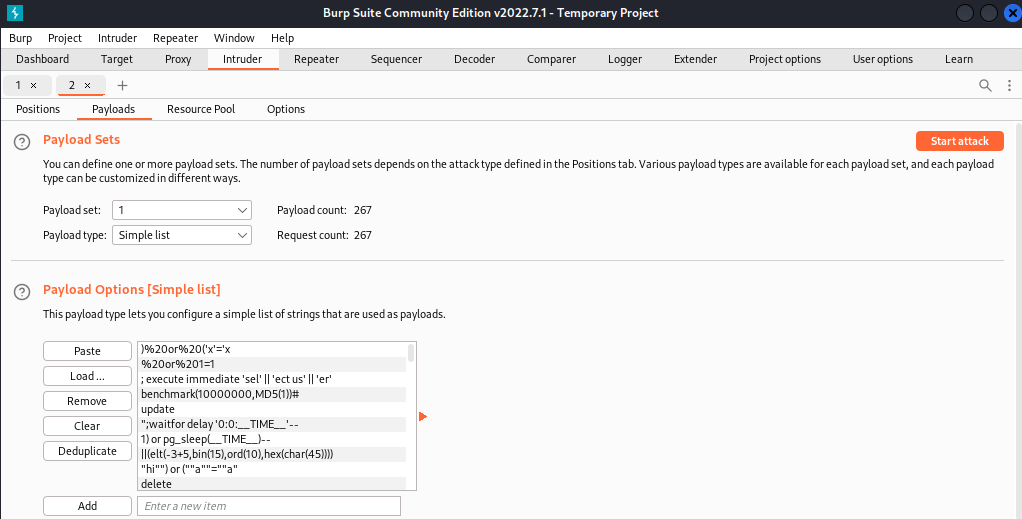Open the Resource Pool sub-tab
The image size is (1022, 519).
[201, 109]
